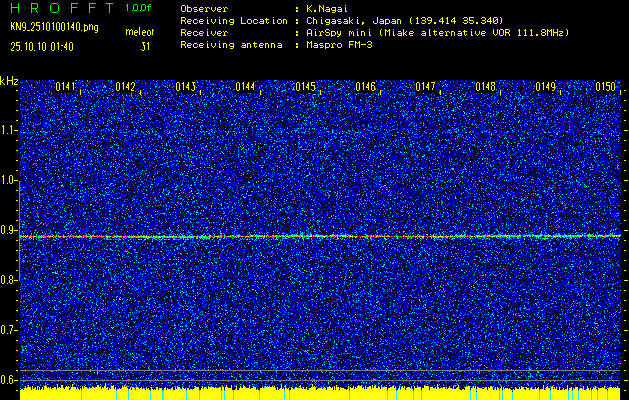Click the 0.7 frequency axis label
Image resolution: width=629 pixels, height=400 pixels.
(x=10, y=329)
